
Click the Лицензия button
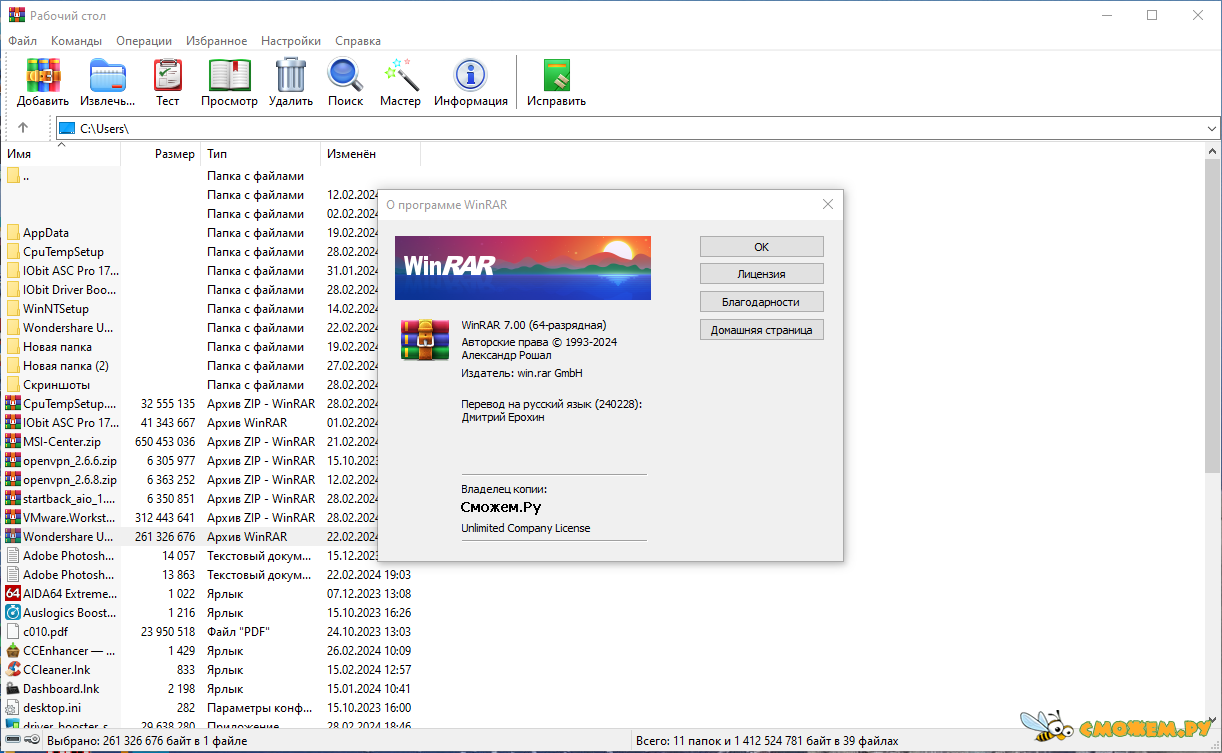pyautogui.click(x=762, y=274)
